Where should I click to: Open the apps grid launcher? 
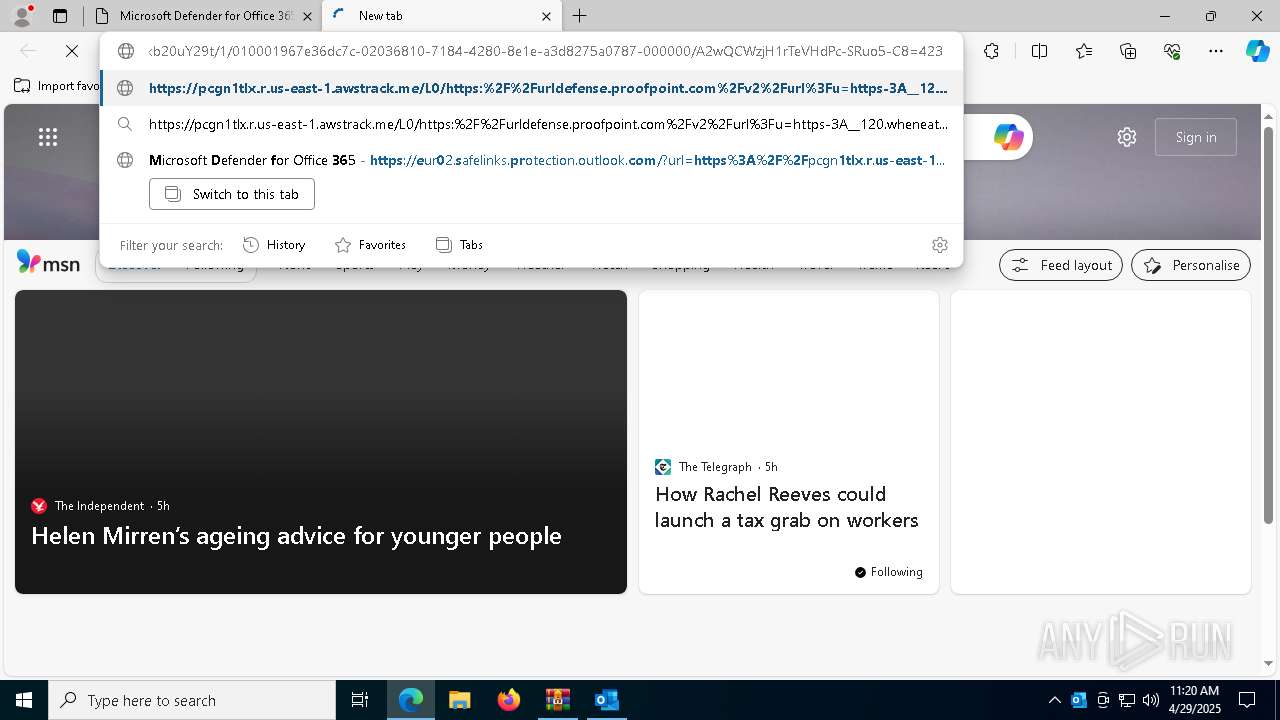pyautogui.click(x=48, y=137)
